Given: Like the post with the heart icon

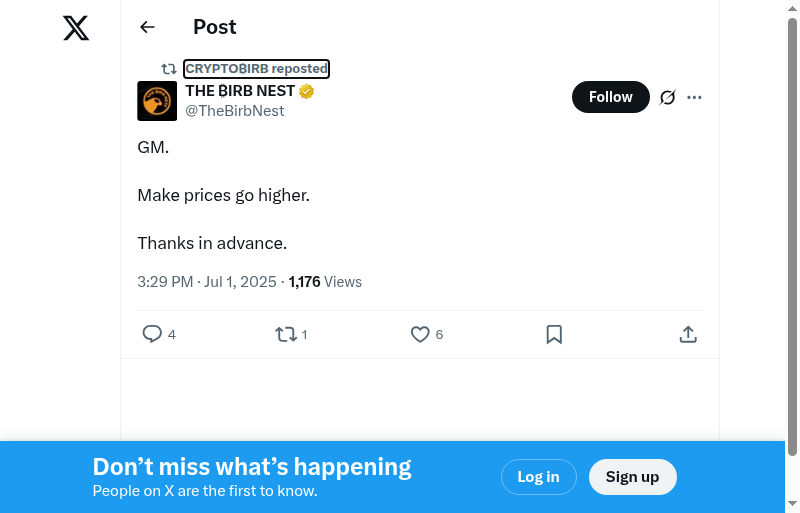Looking at the screenshot, I should point(420,334).
